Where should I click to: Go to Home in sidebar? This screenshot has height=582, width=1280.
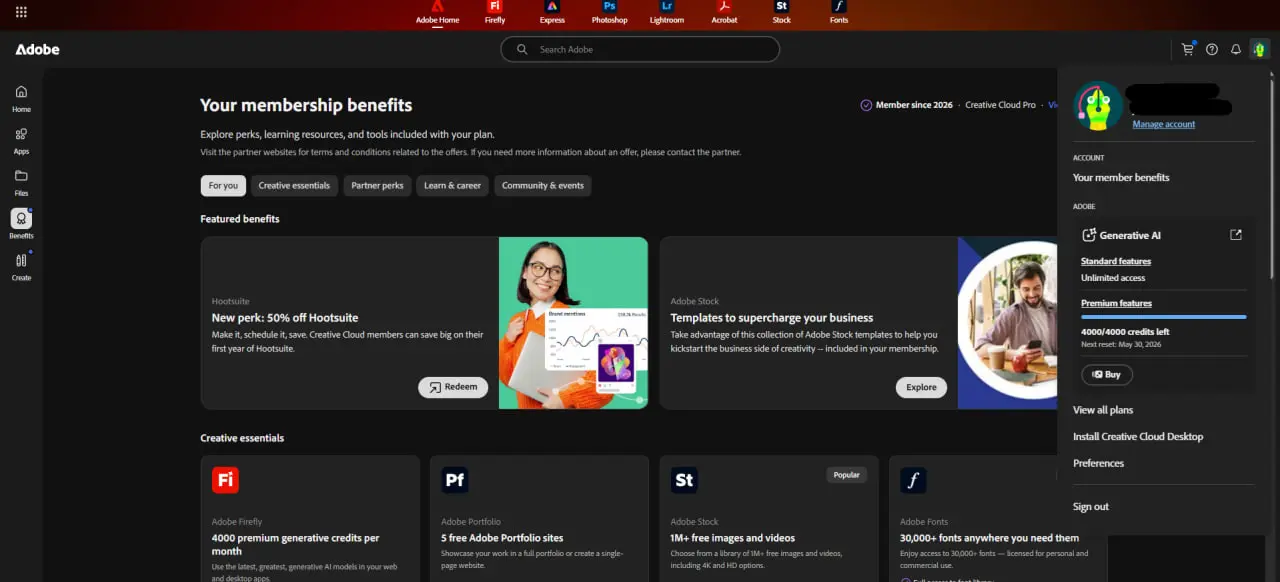21,98
